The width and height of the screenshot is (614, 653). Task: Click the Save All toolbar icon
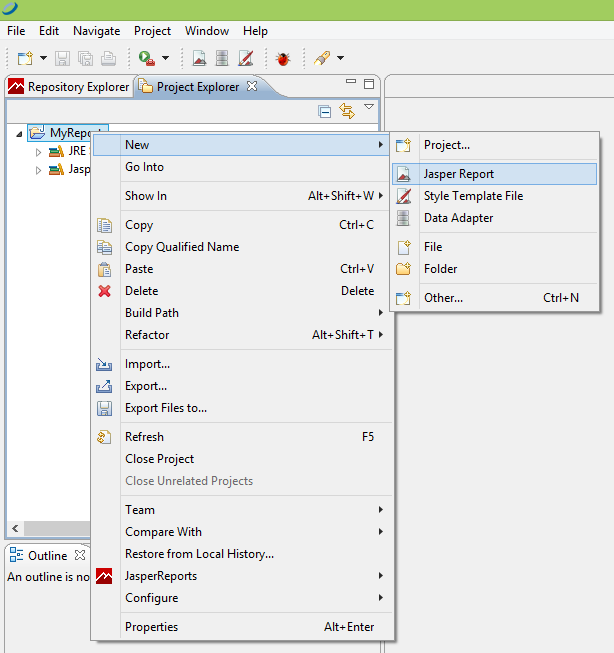pyautogui.click(x=85, y=58)
